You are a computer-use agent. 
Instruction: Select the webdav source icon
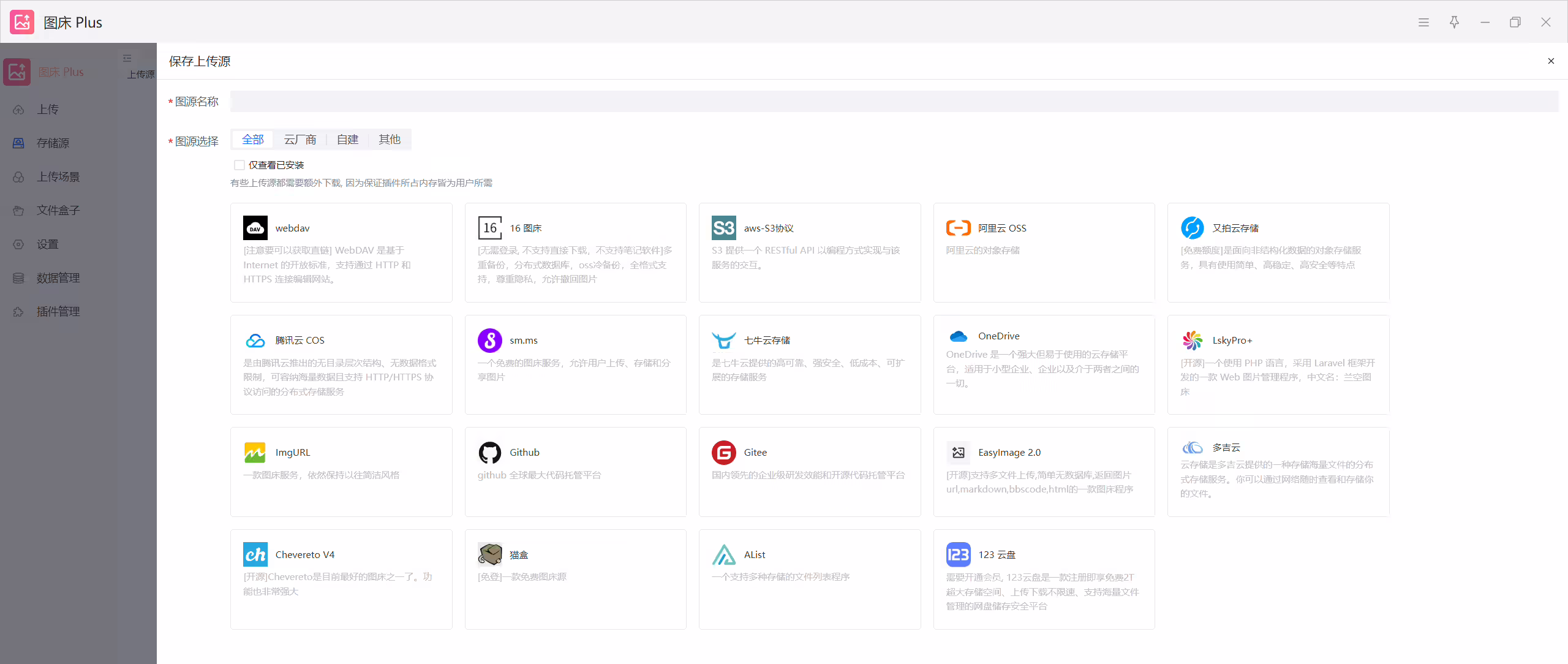point(255,228)
